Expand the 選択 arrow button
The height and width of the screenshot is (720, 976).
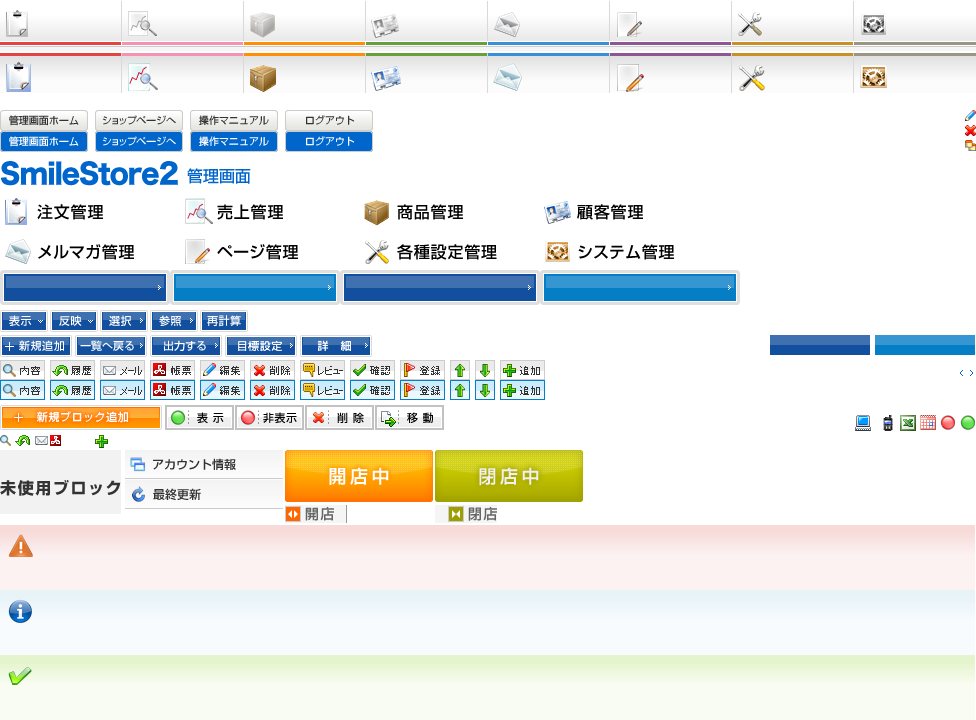[x=124, y=321]
